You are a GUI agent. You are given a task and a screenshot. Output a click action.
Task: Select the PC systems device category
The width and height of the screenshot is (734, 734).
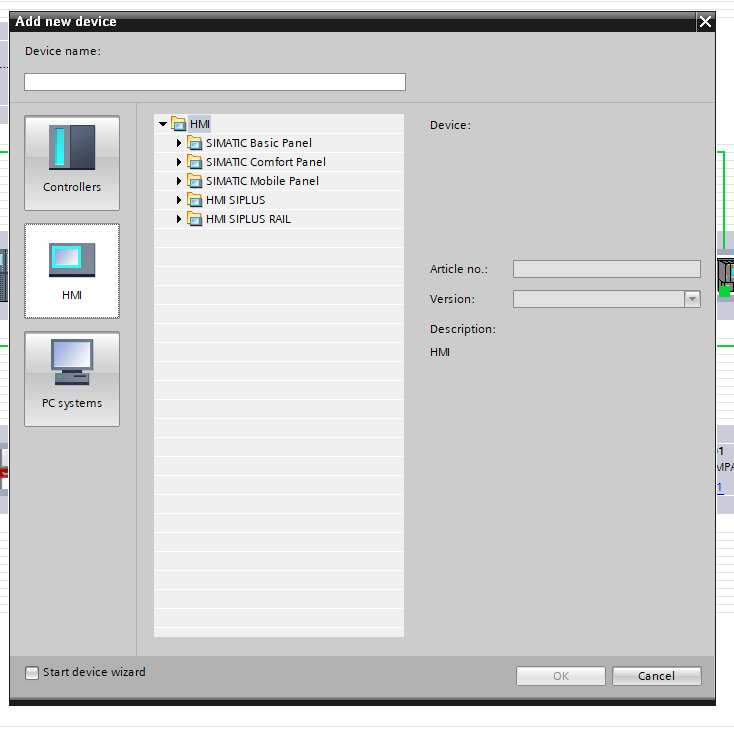click(x=72, y=379)
